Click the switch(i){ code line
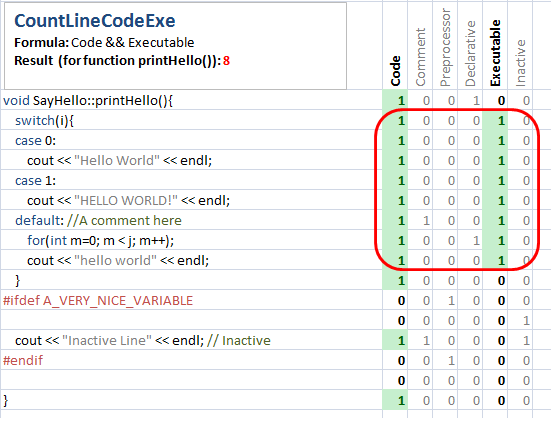Screen dimensions: 553x425 pyautogui.click(x=44, y=121)
